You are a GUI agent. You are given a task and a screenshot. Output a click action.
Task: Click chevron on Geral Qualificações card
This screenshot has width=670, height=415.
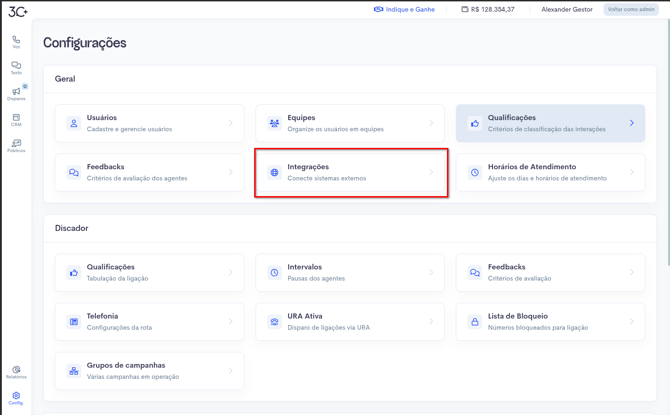tap(631, 123)
